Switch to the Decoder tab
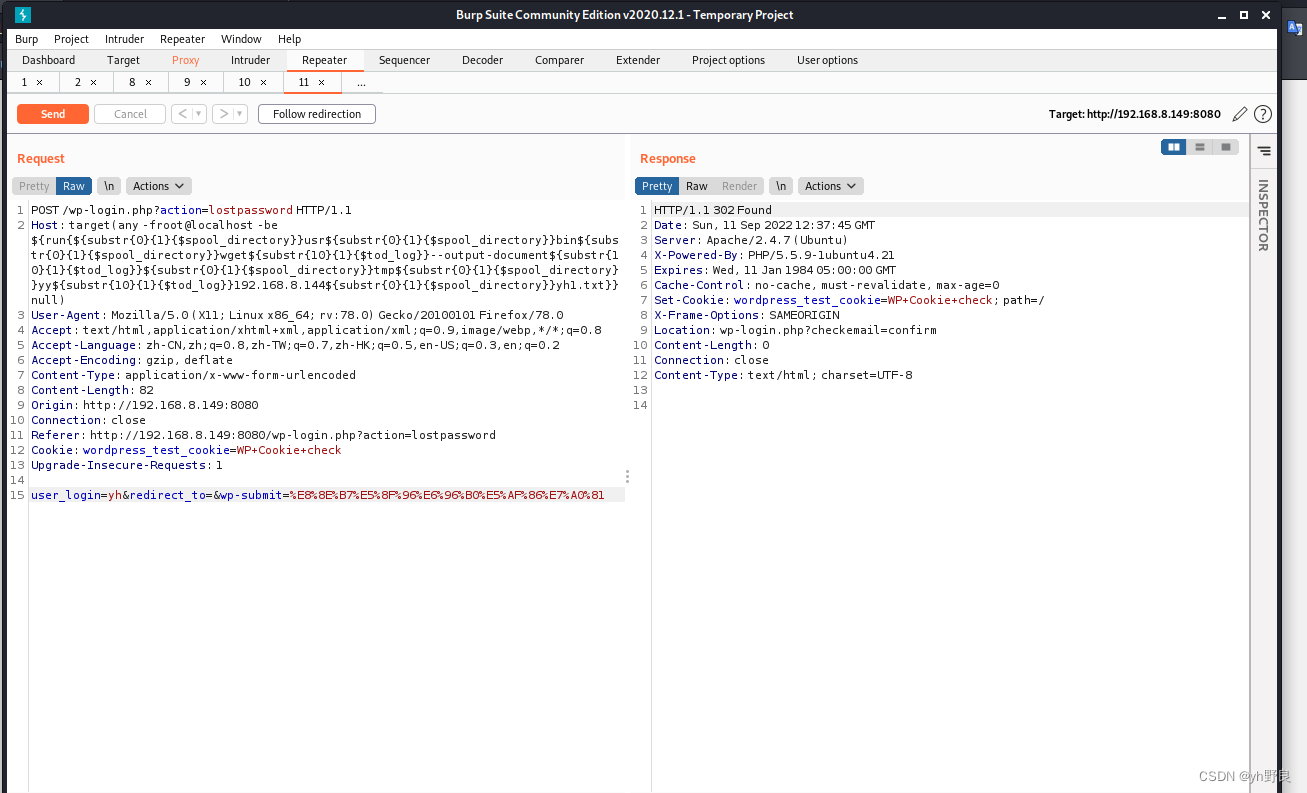 [482, 60]
